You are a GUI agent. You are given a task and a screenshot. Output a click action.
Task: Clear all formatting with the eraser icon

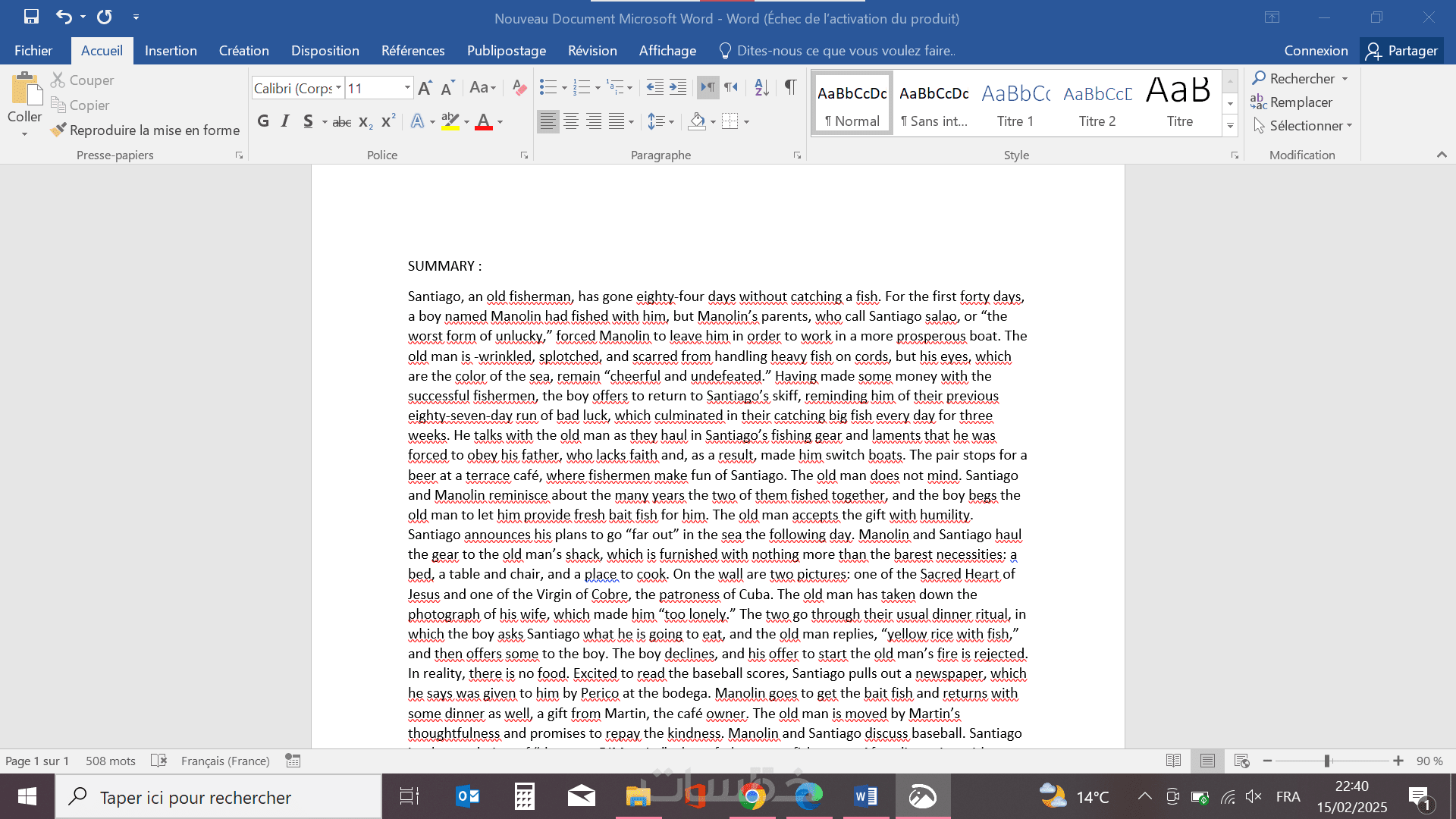click(519, 88)
